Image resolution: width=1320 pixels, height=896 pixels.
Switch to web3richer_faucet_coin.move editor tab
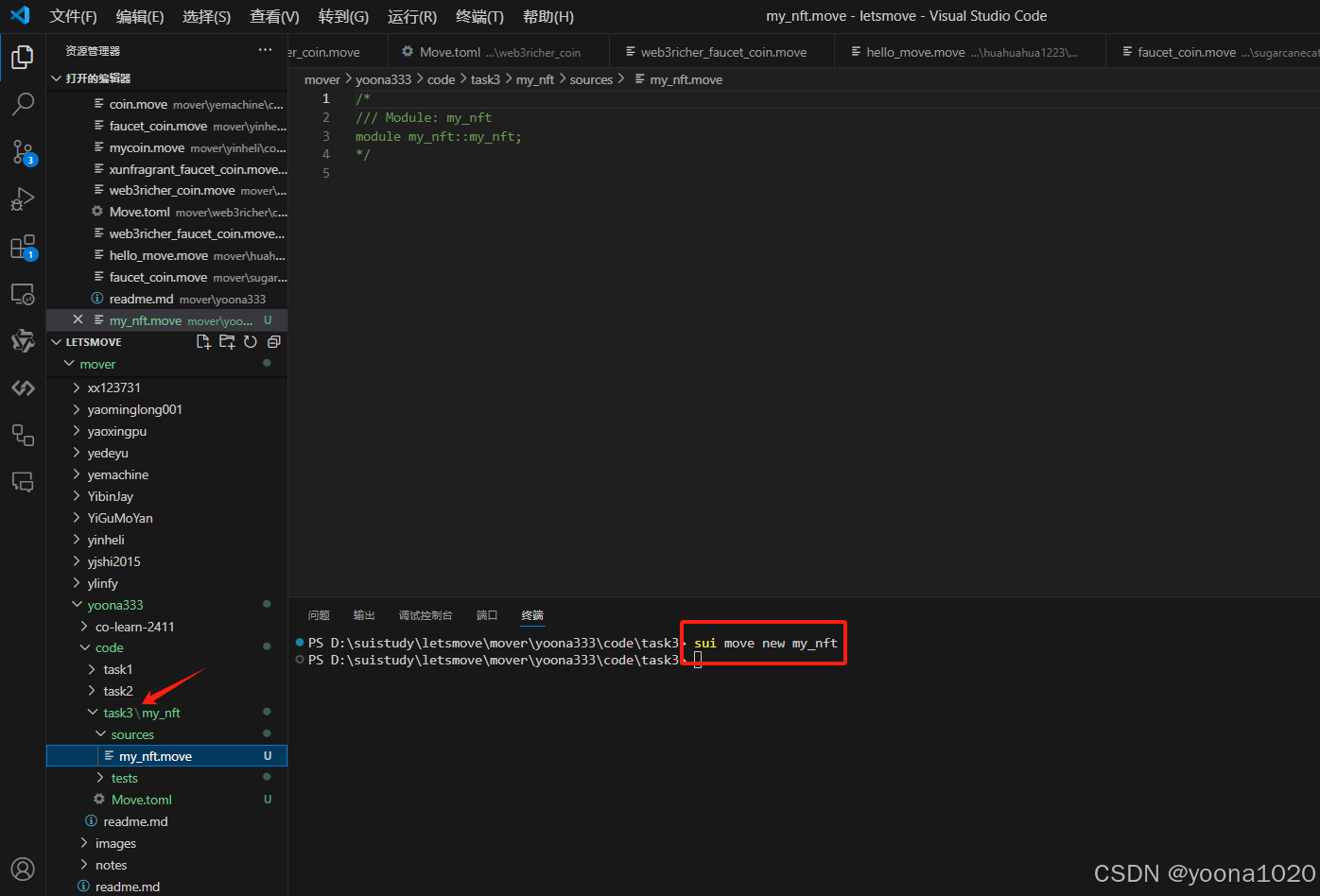[722, 52]
